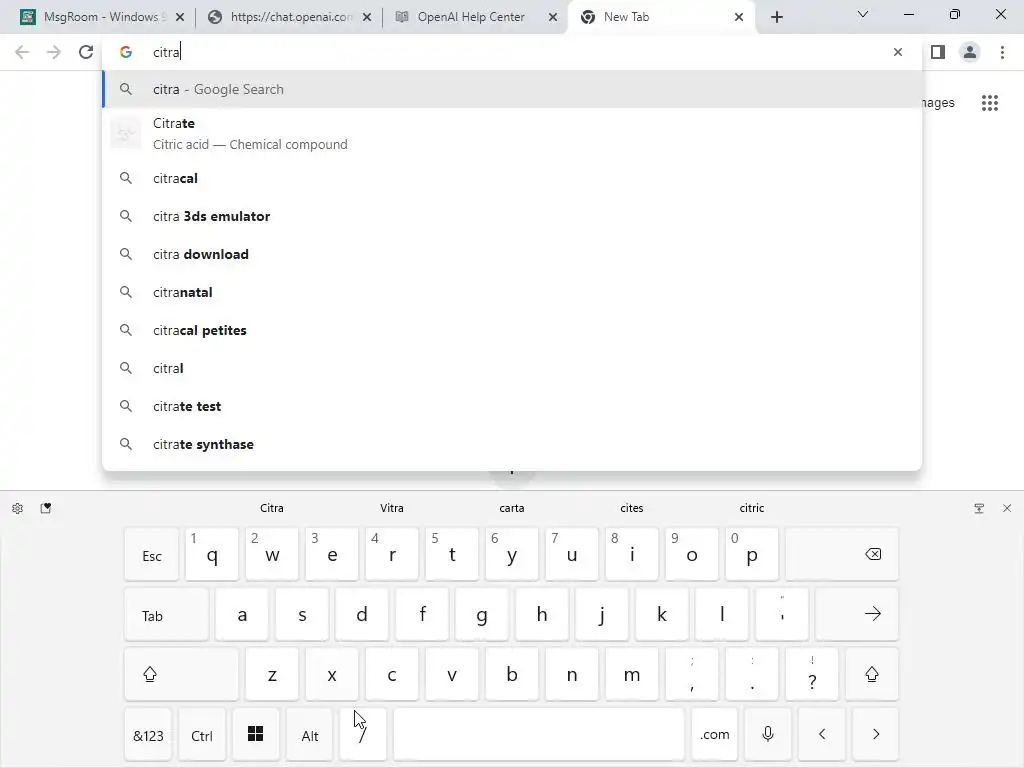Pick the 'citracal petites' suggestion
The image size is (1024, 768).
(x=512, y=330)
